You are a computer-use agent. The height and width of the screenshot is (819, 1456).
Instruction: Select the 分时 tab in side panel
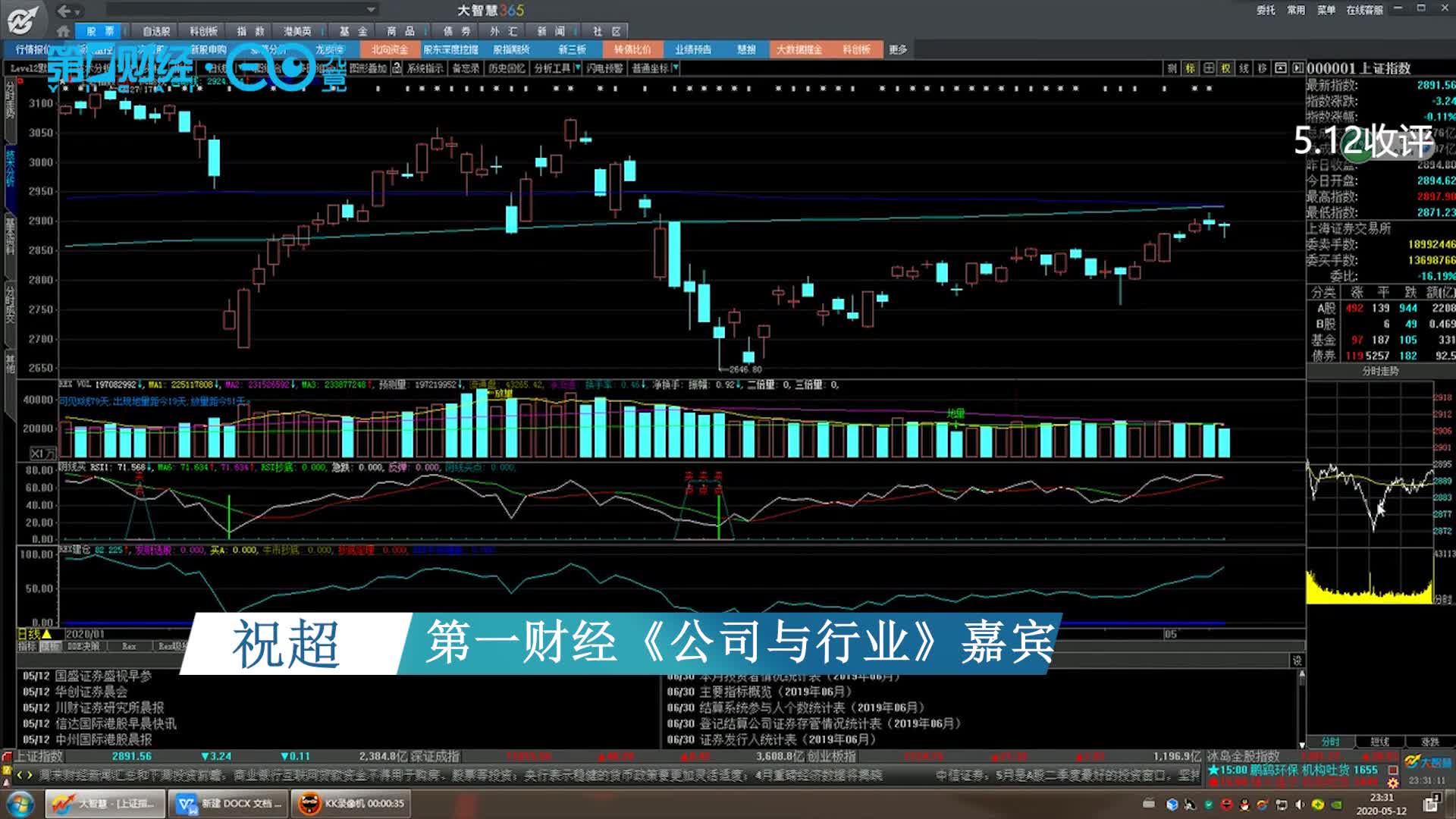tap(1331, 741)
